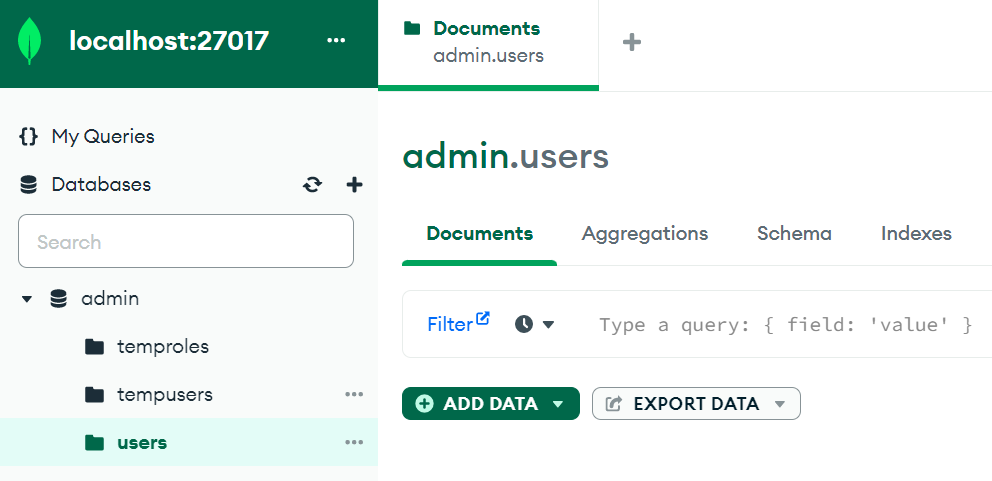This screenshot has height=481, width=992.
Task: Switch to the Schema tab
Action: 794,234
